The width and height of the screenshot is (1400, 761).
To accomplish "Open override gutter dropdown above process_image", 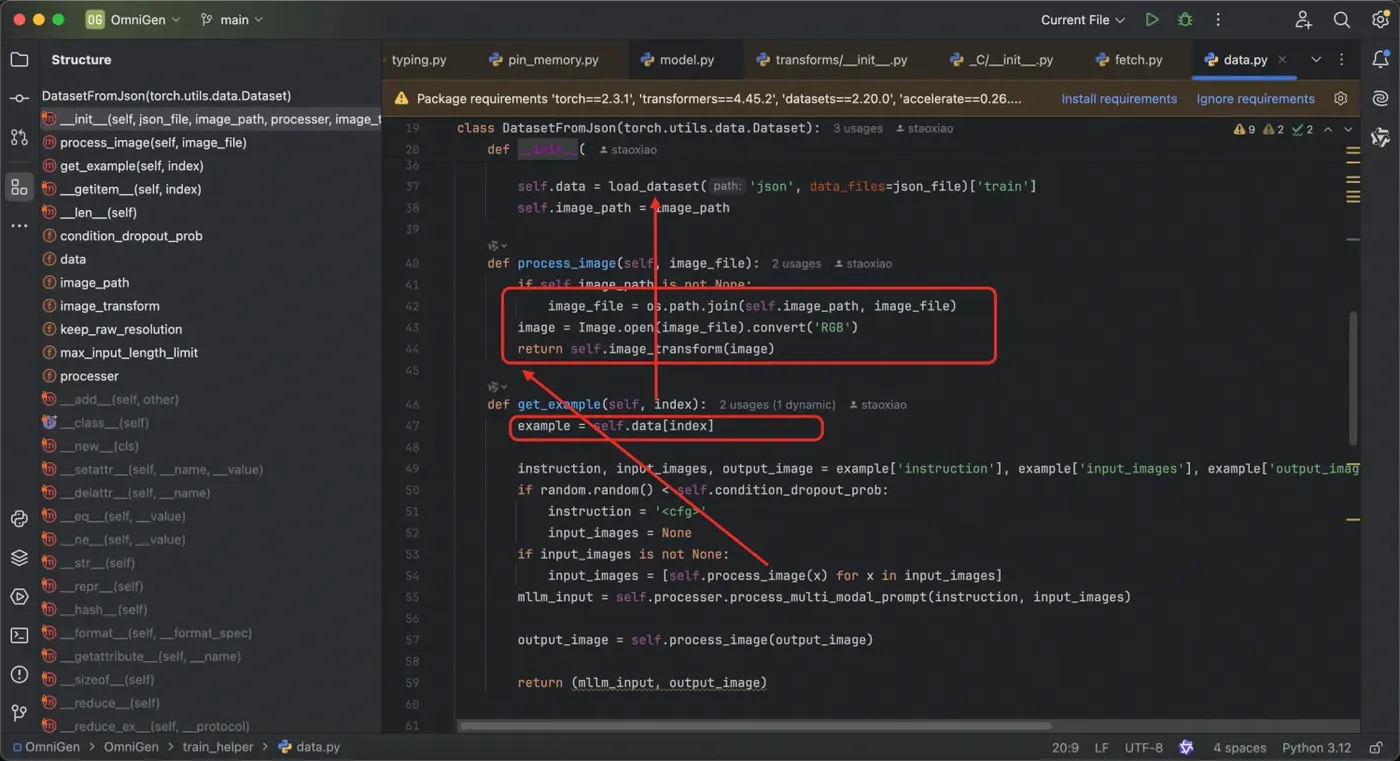I will [x=497, y=245].
